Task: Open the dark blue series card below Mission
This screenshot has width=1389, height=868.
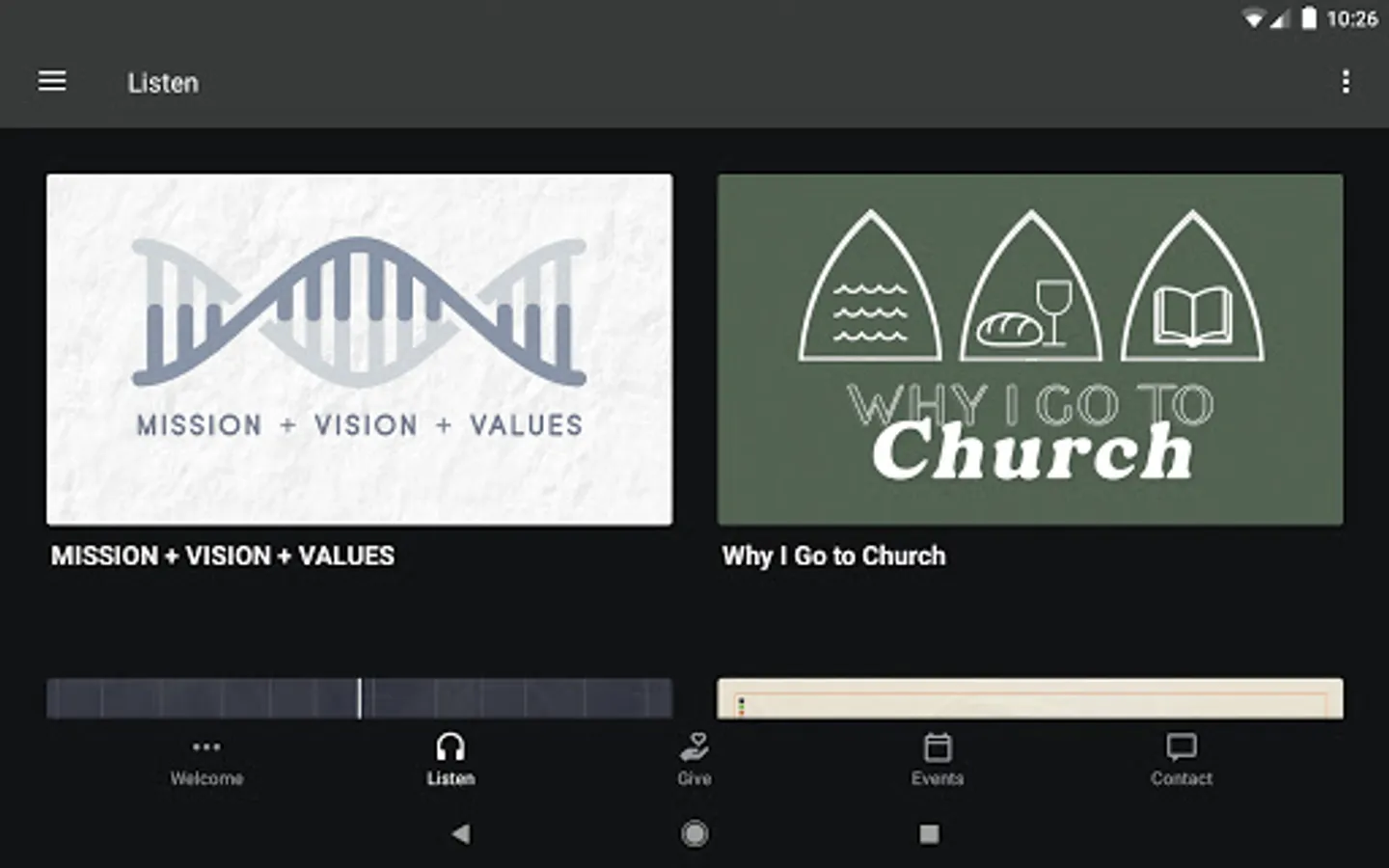Action: tap(360, 698)
